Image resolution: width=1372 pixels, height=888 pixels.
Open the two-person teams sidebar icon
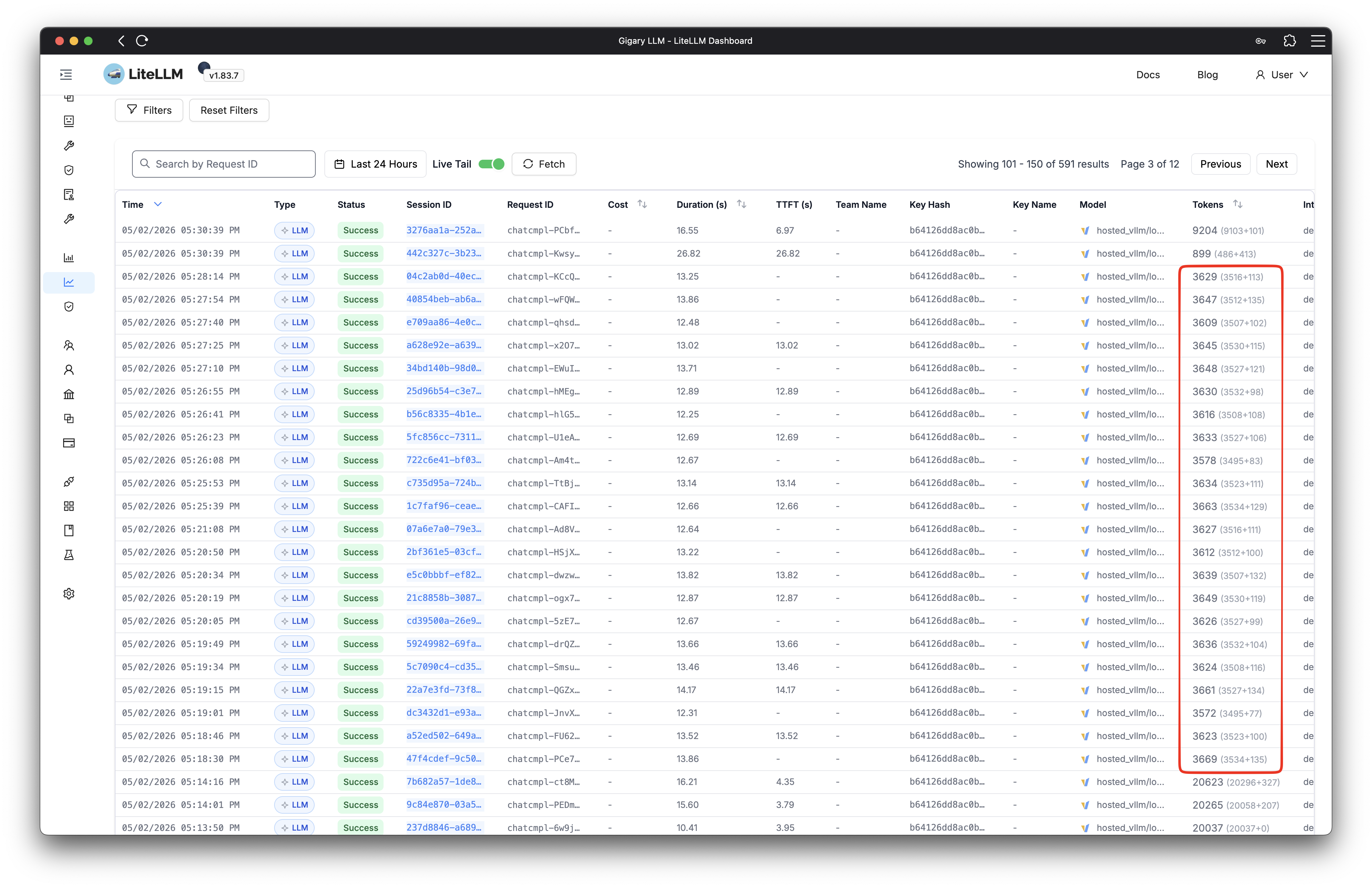[x=69, y=345]
